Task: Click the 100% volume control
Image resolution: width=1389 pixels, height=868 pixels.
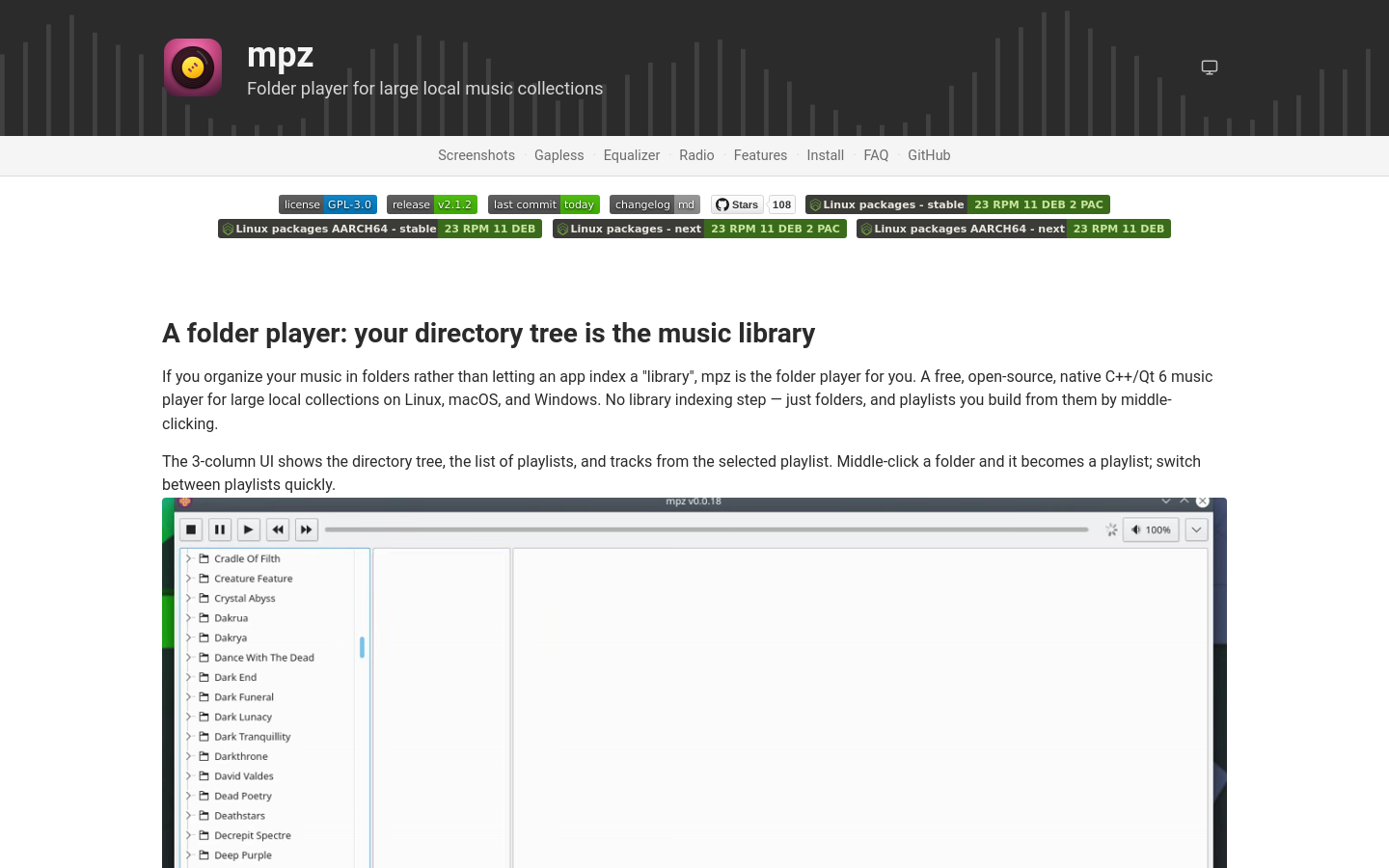Action: 1151,529
